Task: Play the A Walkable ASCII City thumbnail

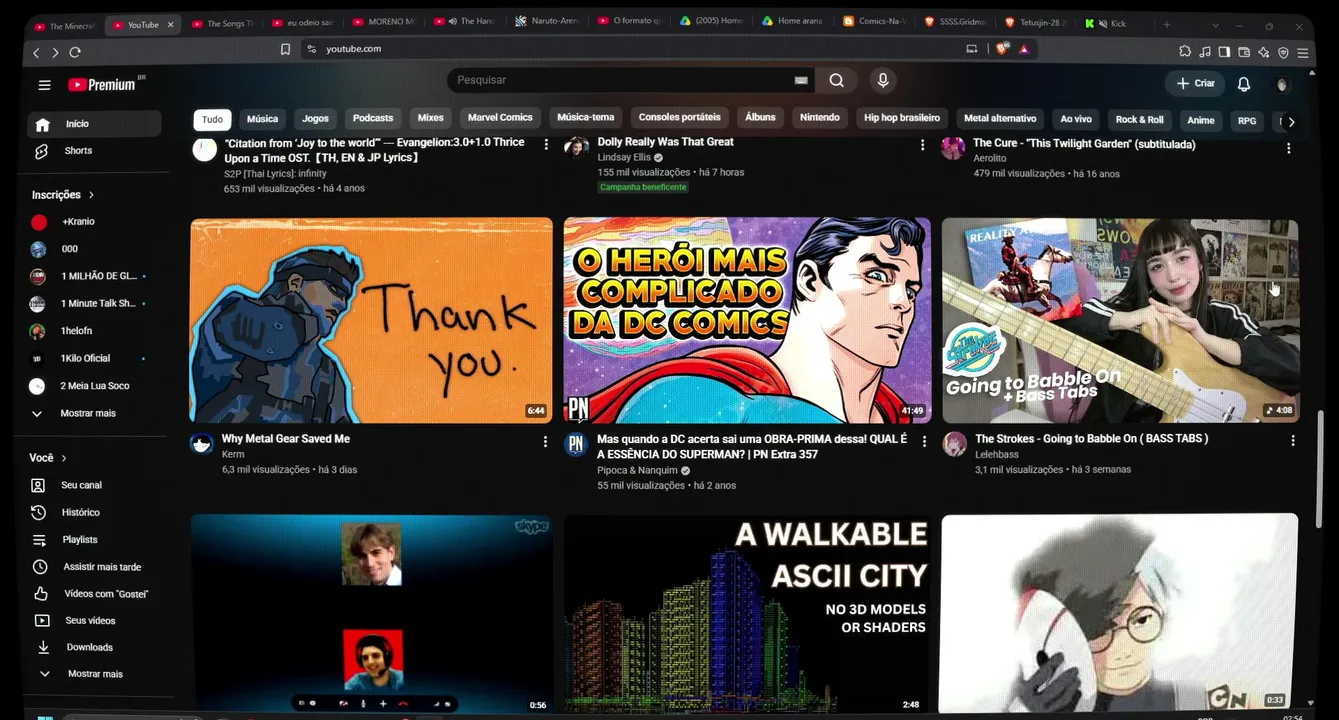Action: [x=747, y=615]
